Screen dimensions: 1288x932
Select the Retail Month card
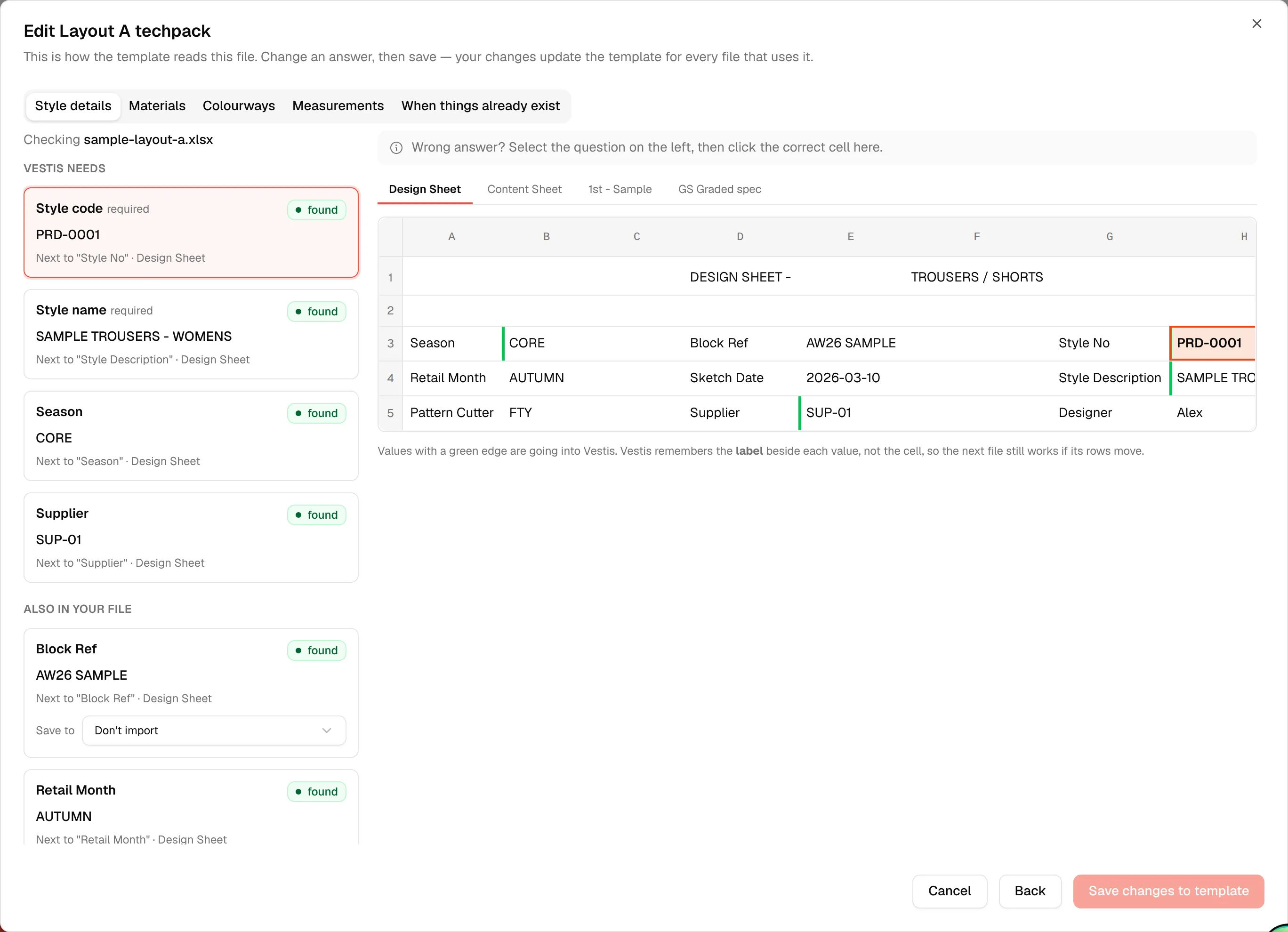191,808
